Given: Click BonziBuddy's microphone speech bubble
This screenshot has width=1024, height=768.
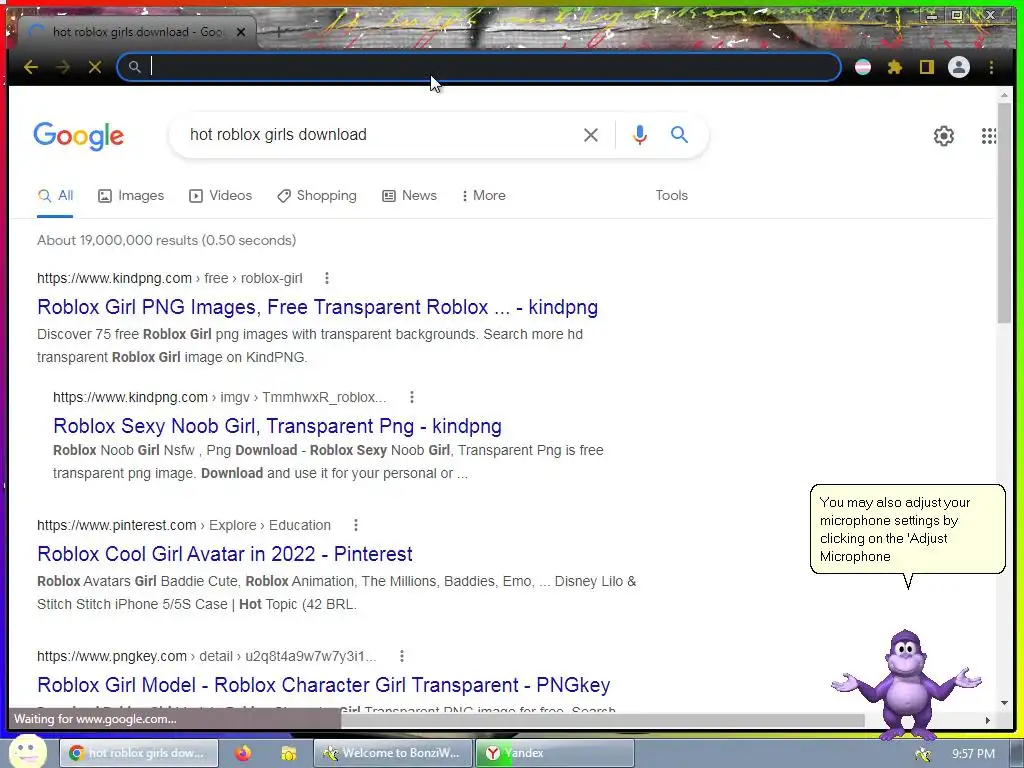Looking at the screenshot, I should pyautogui.click(x=907, y=530).
